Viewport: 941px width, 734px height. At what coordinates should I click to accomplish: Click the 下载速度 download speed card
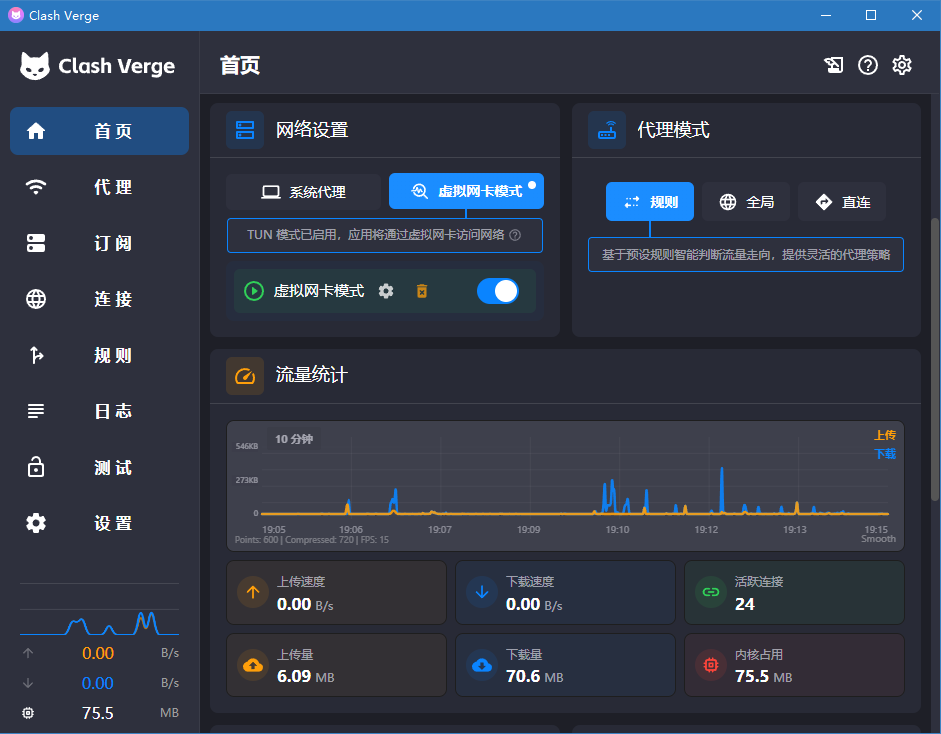click(565, 593)
